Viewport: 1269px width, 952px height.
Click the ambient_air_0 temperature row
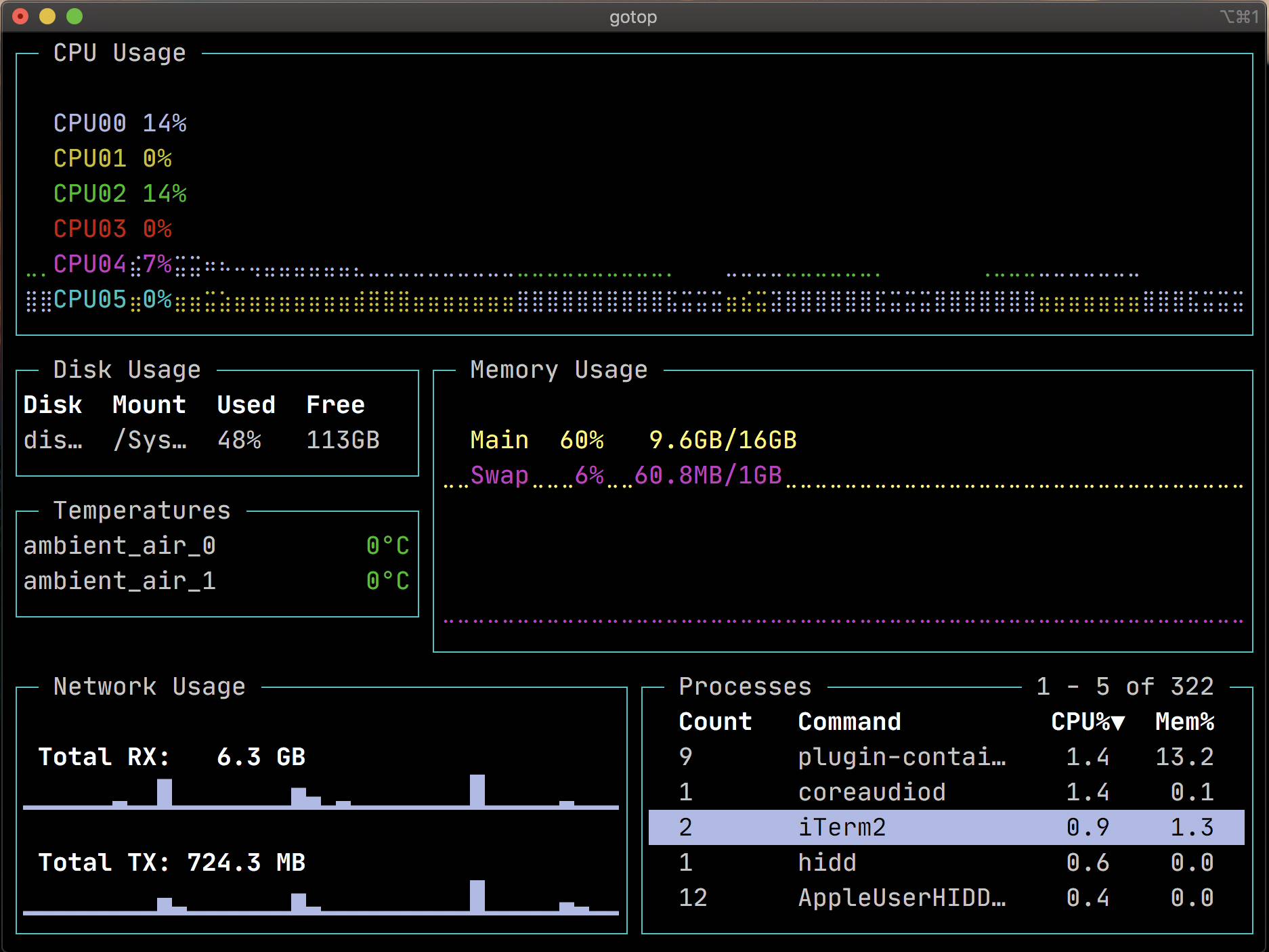(x=217, y=546)
